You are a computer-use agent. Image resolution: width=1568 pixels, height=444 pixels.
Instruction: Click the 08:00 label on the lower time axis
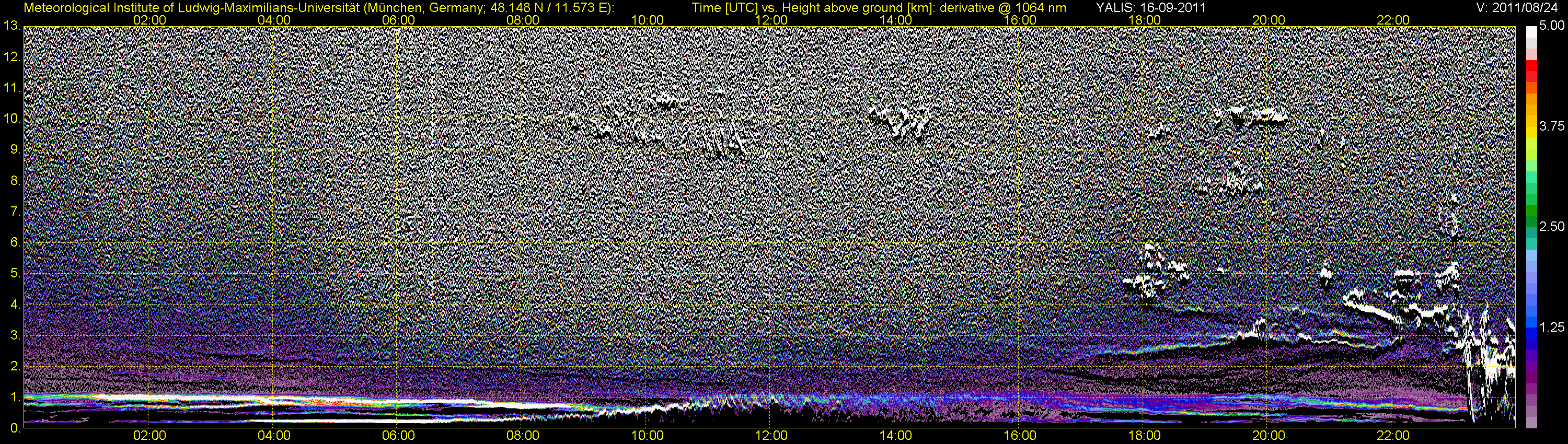pos(523,436)
